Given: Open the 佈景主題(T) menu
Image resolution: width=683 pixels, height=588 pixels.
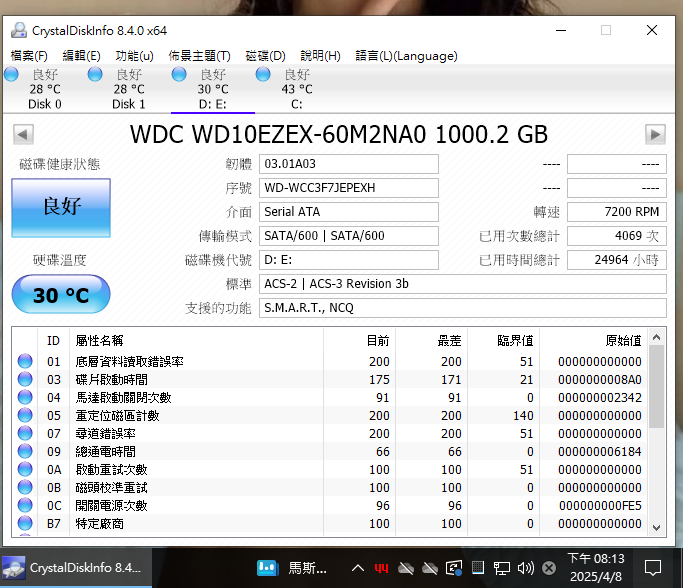Looking at the screenshot, I should point(199,56).
